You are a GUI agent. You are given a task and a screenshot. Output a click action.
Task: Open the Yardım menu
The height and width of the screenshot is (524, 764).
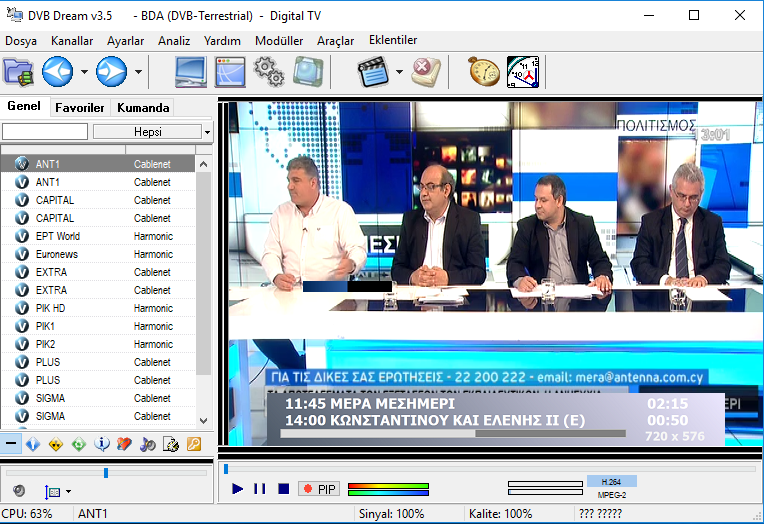coord(222,41)
